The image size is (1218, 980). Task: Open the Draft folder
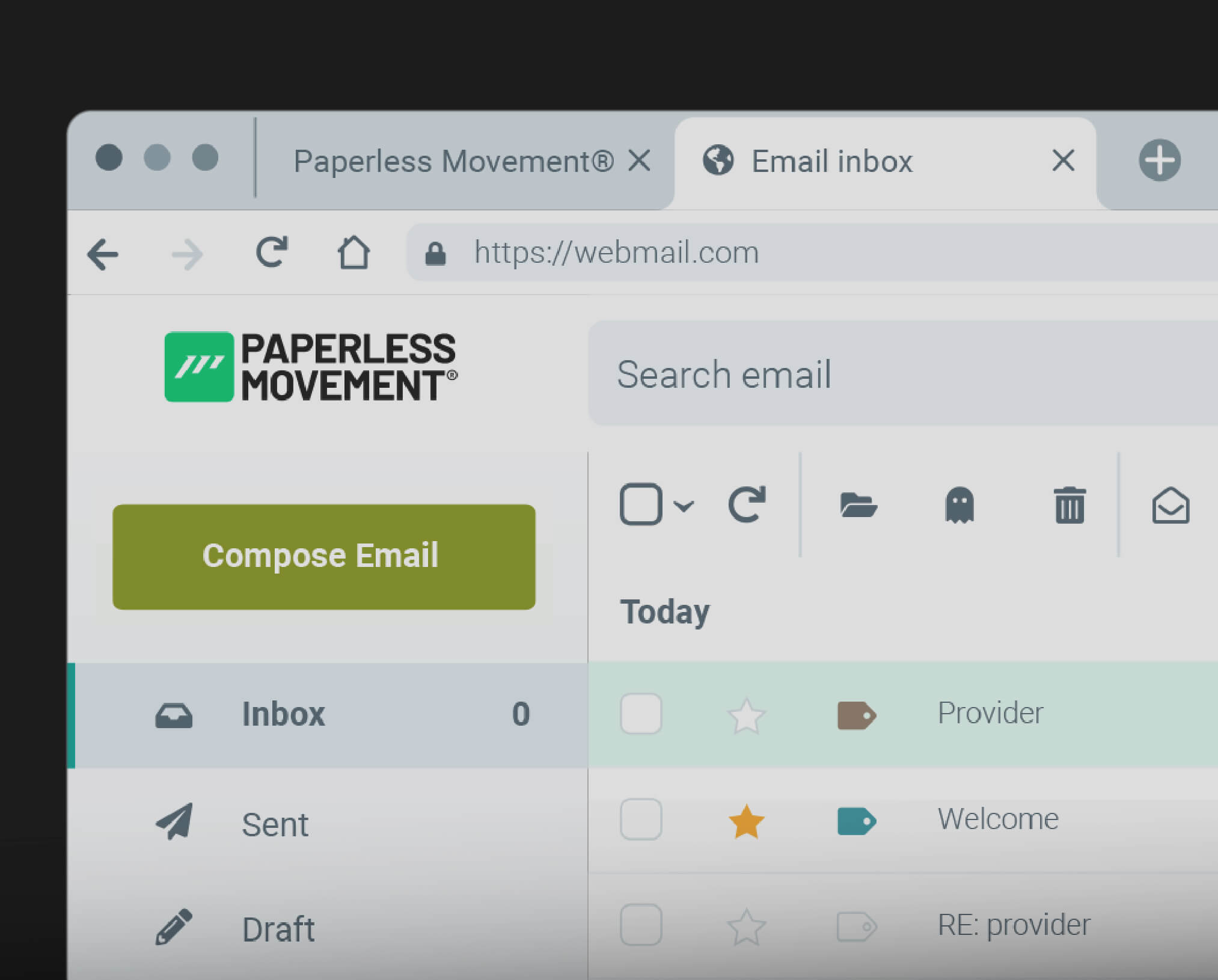[x=278, y=929]
